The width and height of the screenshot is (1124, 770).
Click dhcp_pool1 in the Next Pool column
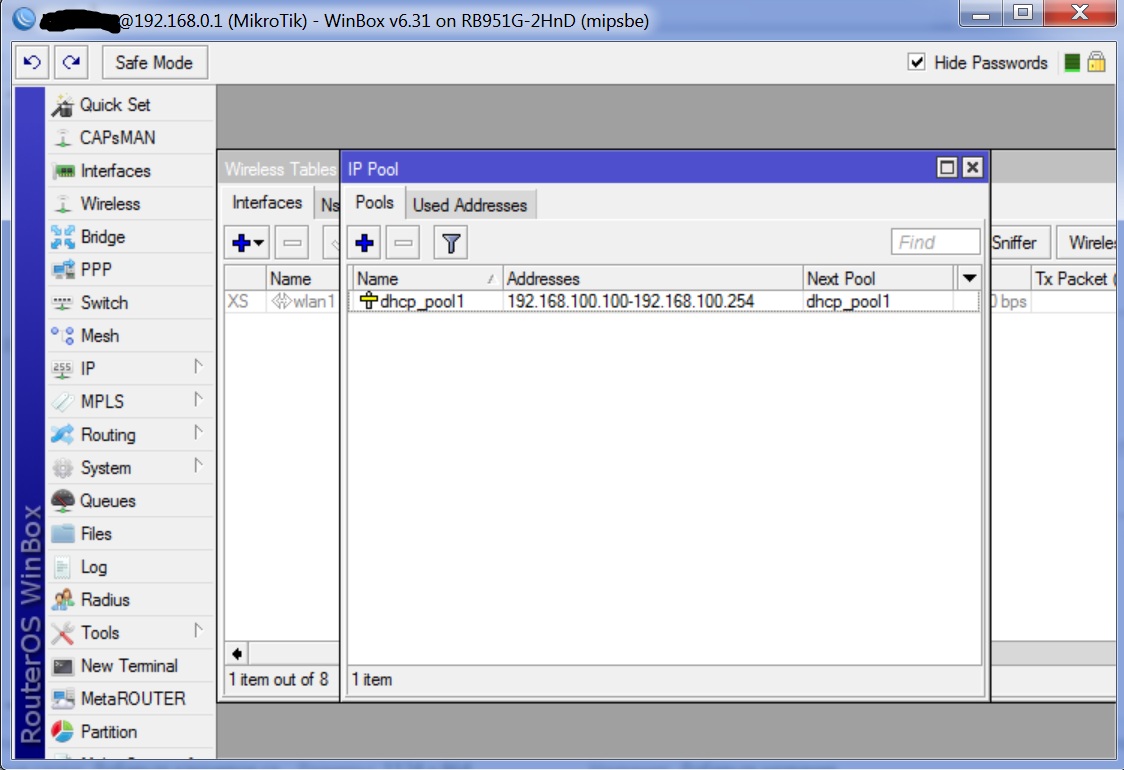[848, 301]
